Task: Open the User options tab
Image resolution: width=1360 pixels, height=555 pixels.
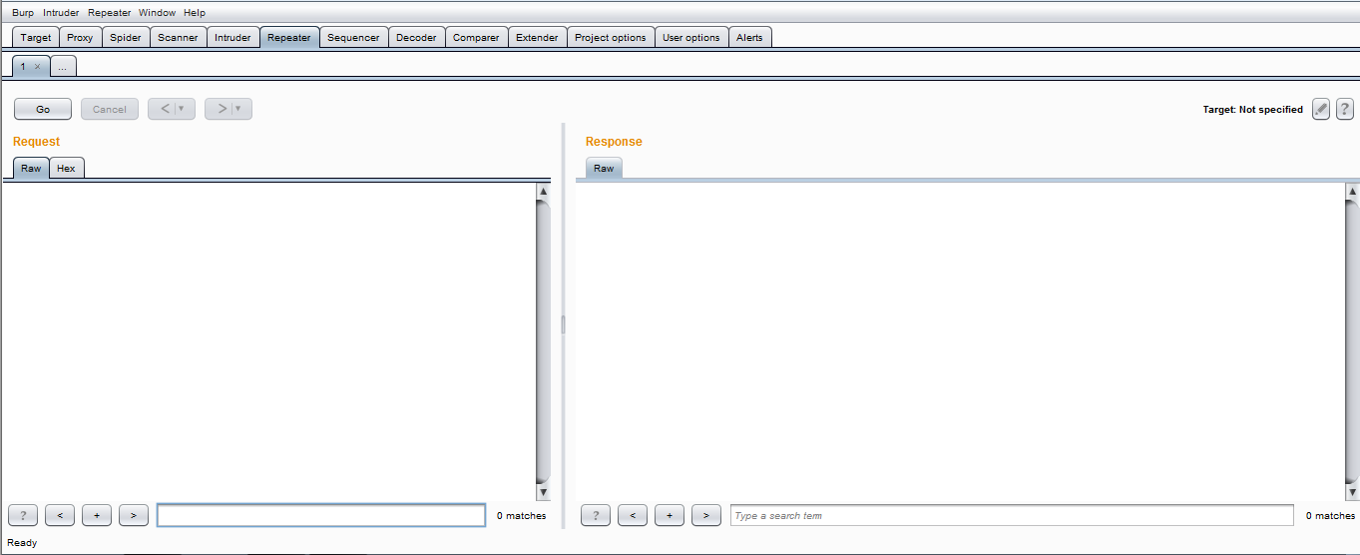Action: 691,37
